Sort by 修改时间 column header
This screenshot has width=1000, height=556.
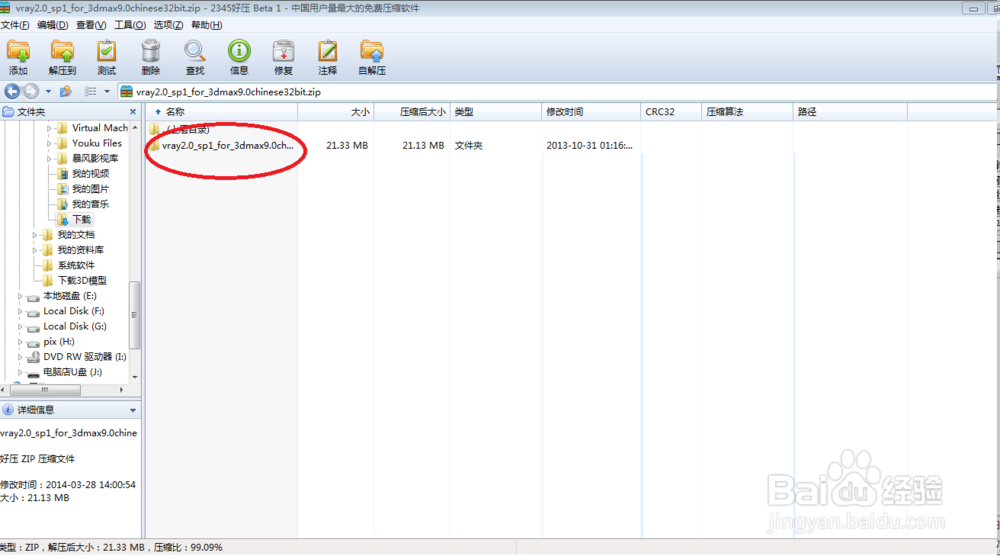pos(591,112)
